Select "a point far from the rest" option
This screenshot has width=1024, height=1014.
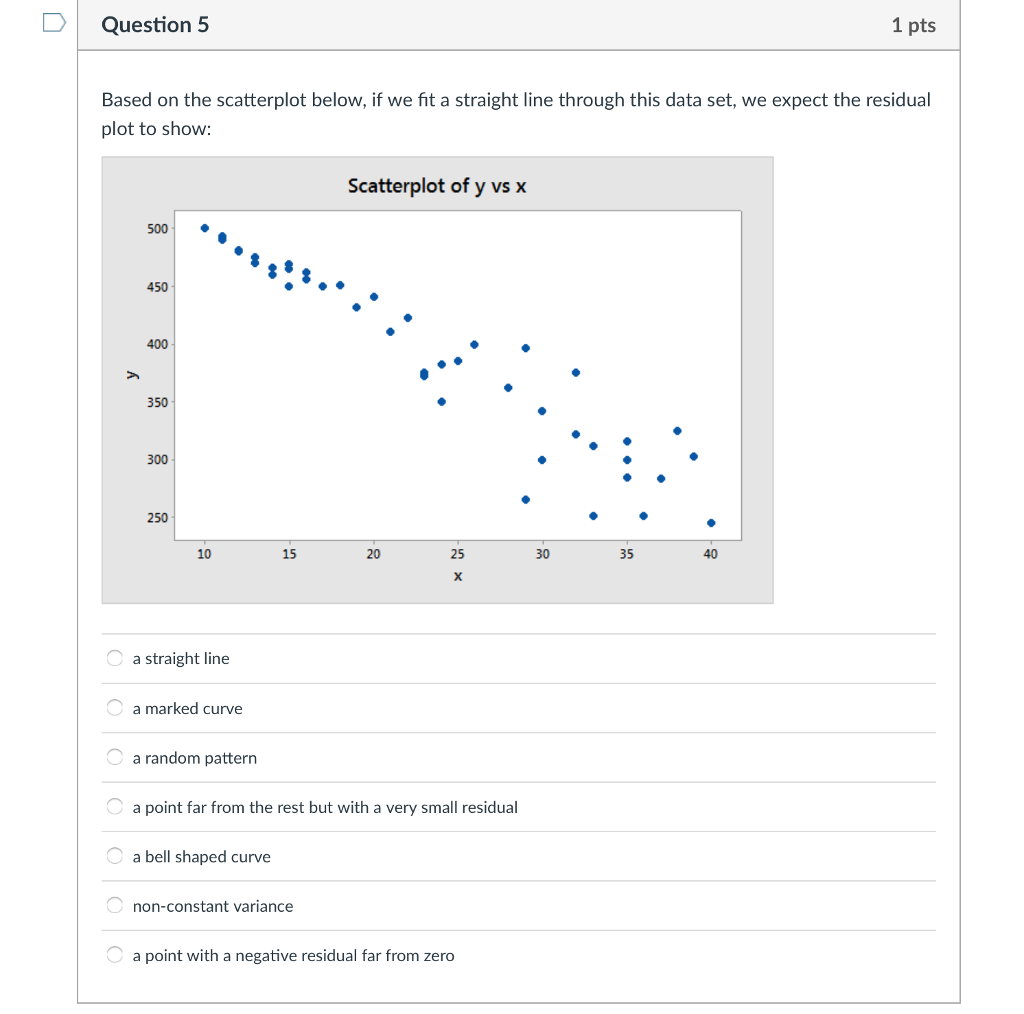[x=114, y=806]
